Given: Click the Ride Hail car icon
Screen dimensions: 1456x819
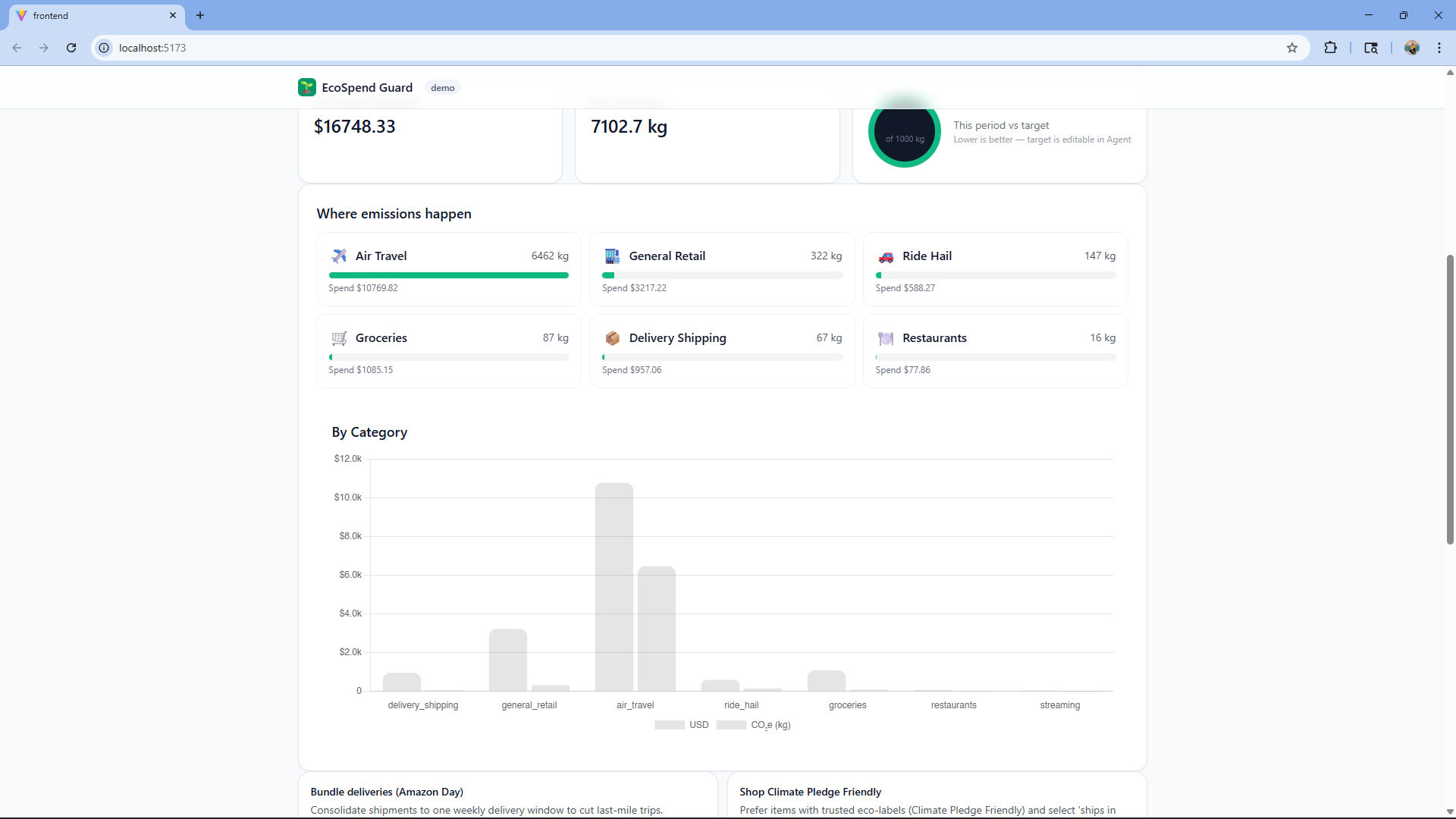Looking at the screenshot, I should coord(885,256).
